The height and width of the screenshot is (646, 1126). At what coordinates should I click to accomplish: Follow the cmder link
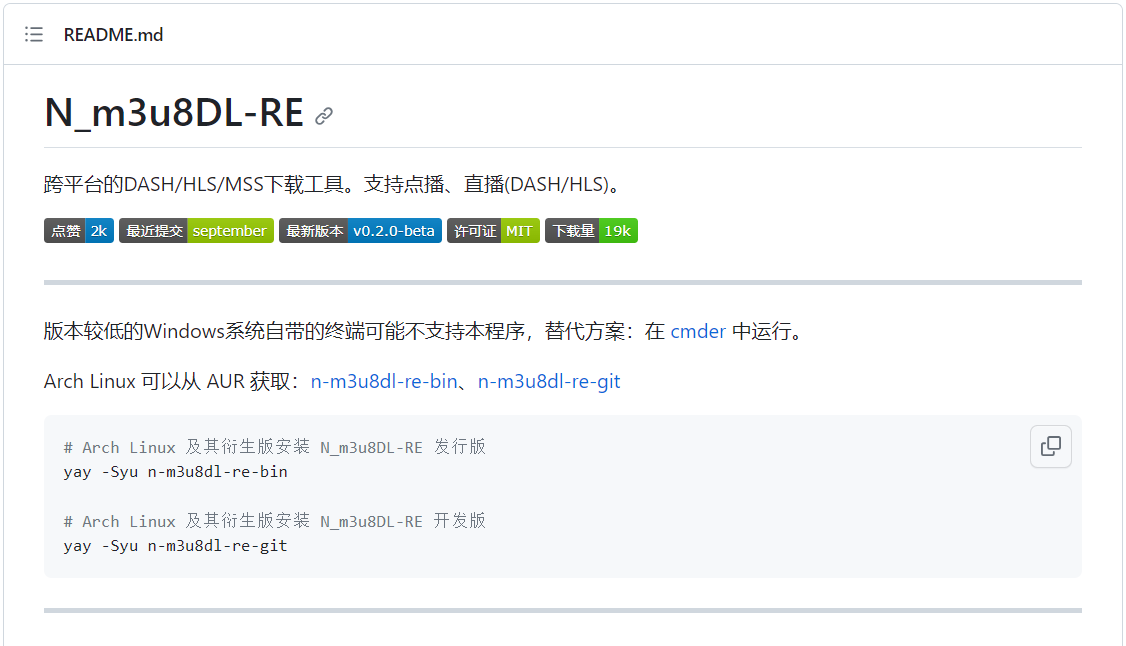(698, 332)
